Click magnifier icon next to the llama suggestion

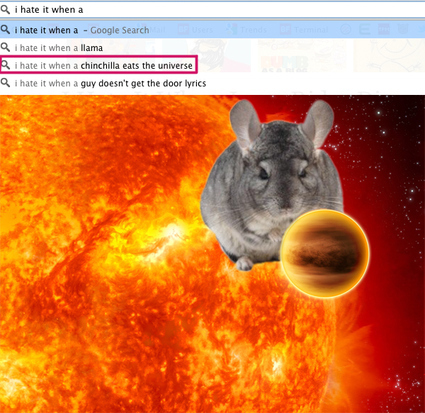5,47
